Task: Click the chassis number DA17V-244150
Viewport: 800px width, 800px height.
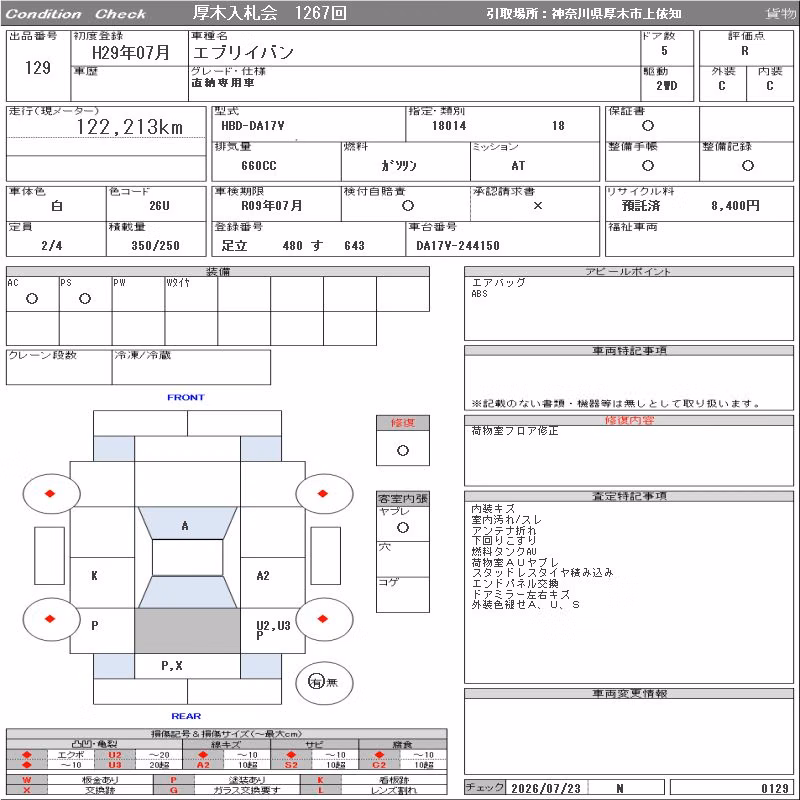Action: pos(458,245)
